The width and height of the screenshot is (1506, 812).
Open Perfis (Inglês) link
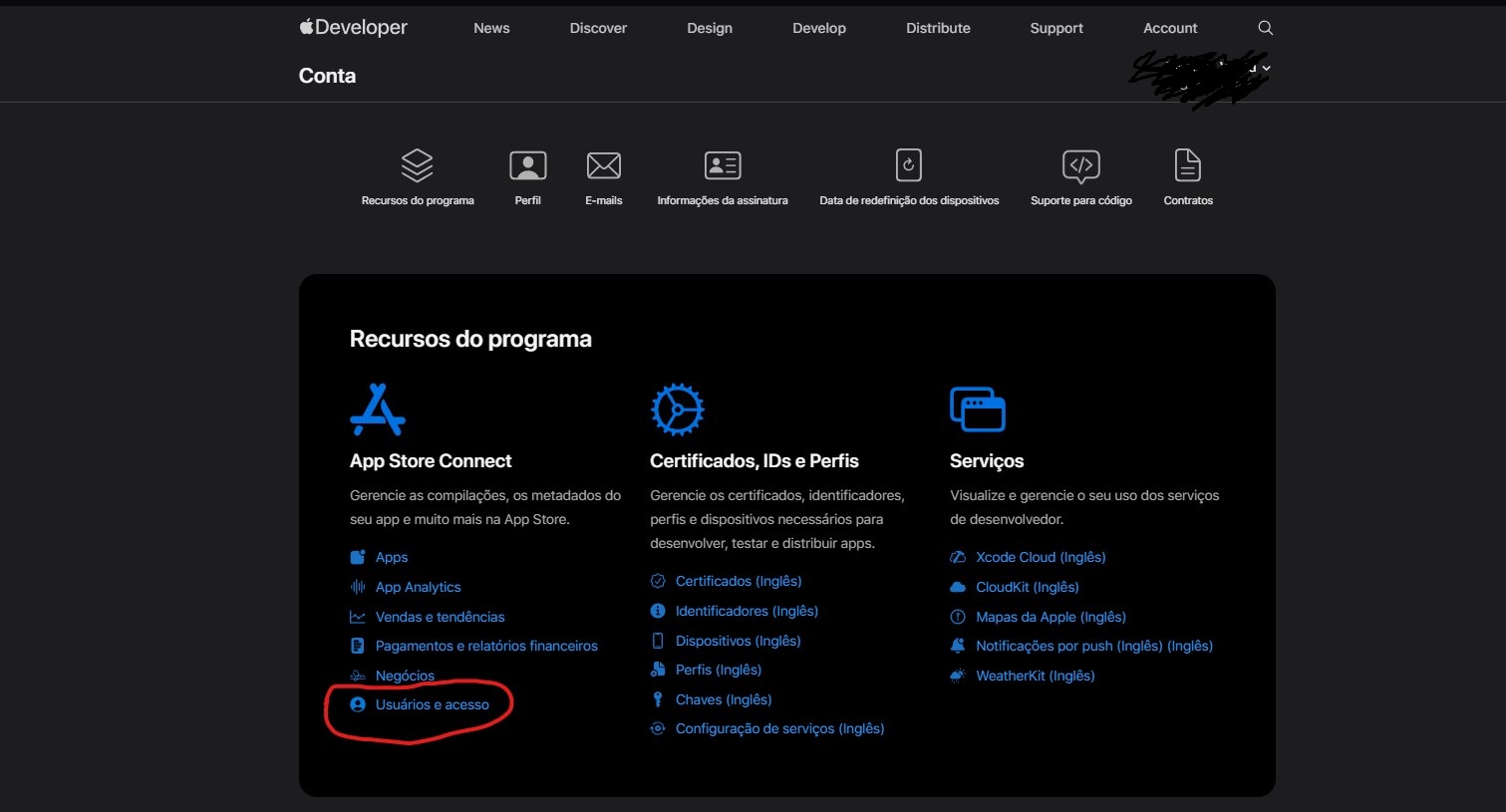tap(718, 670)
